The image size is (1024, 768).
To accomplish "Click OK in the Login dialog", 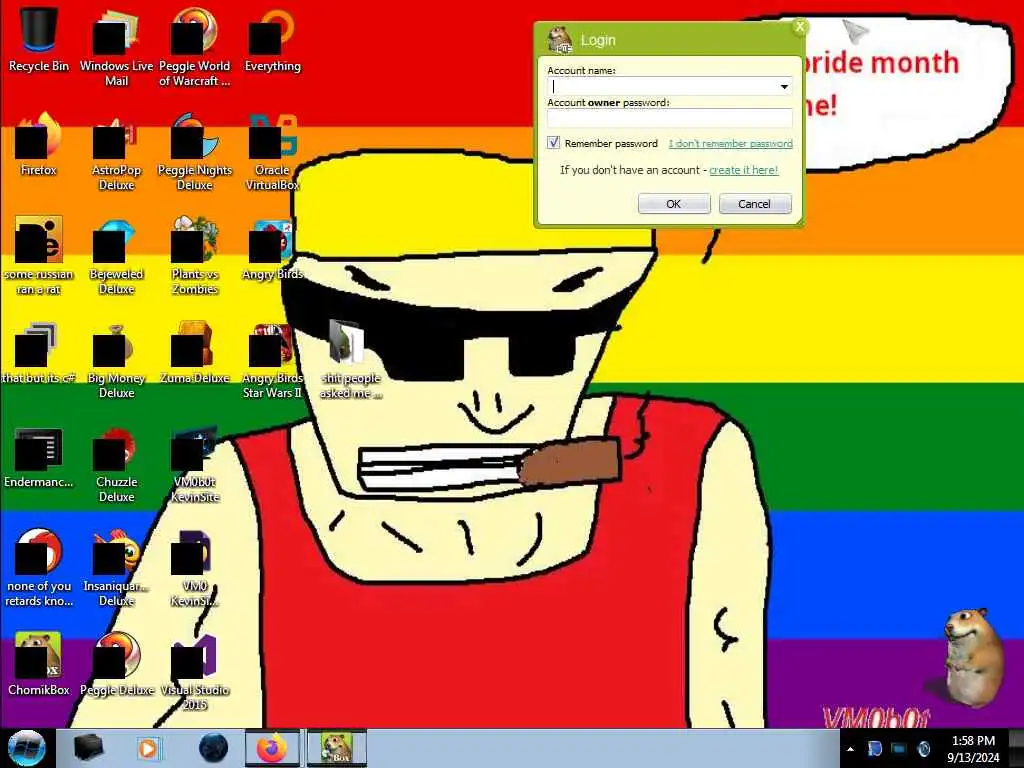I will (x=673, y=204).
